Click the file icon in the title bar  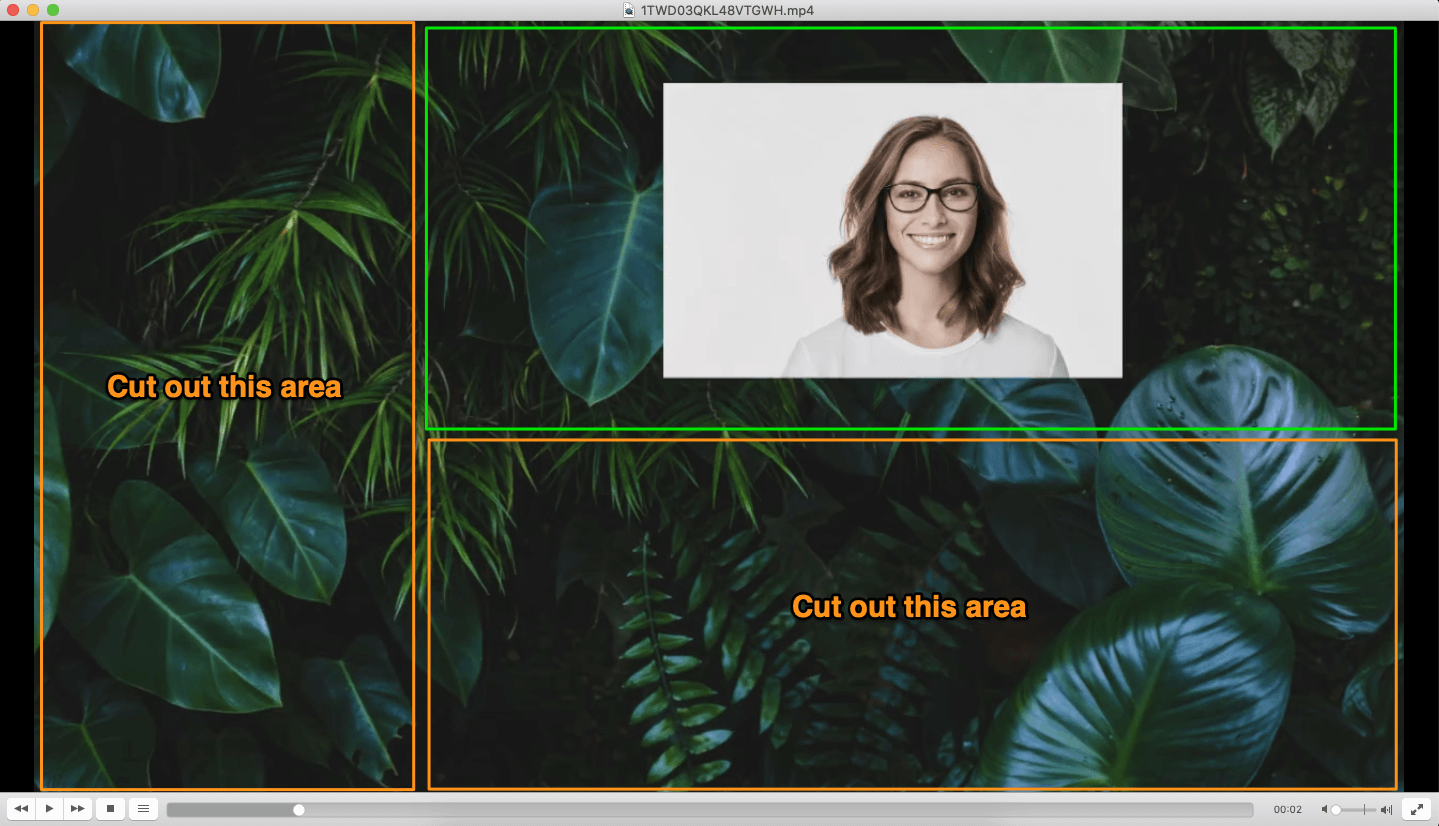point(629,10)
